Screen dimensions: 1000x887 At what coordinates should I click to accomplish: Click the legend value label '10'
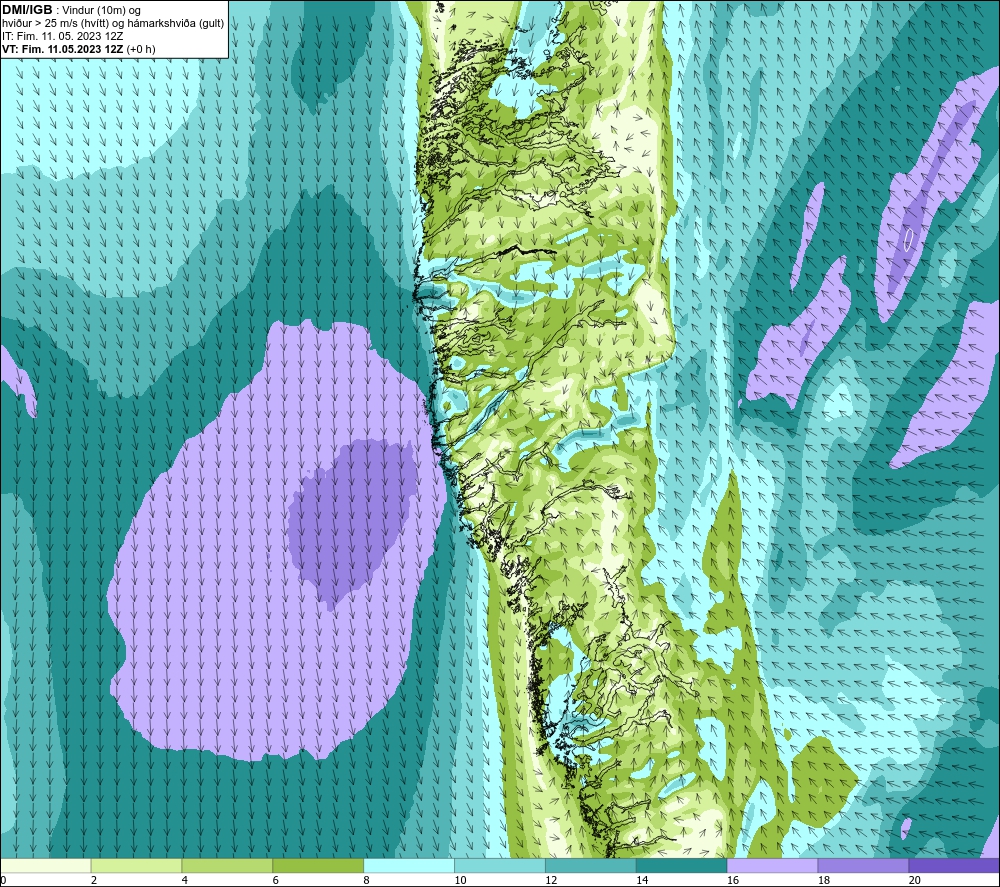pyautogui.click(x=460, y=880)
